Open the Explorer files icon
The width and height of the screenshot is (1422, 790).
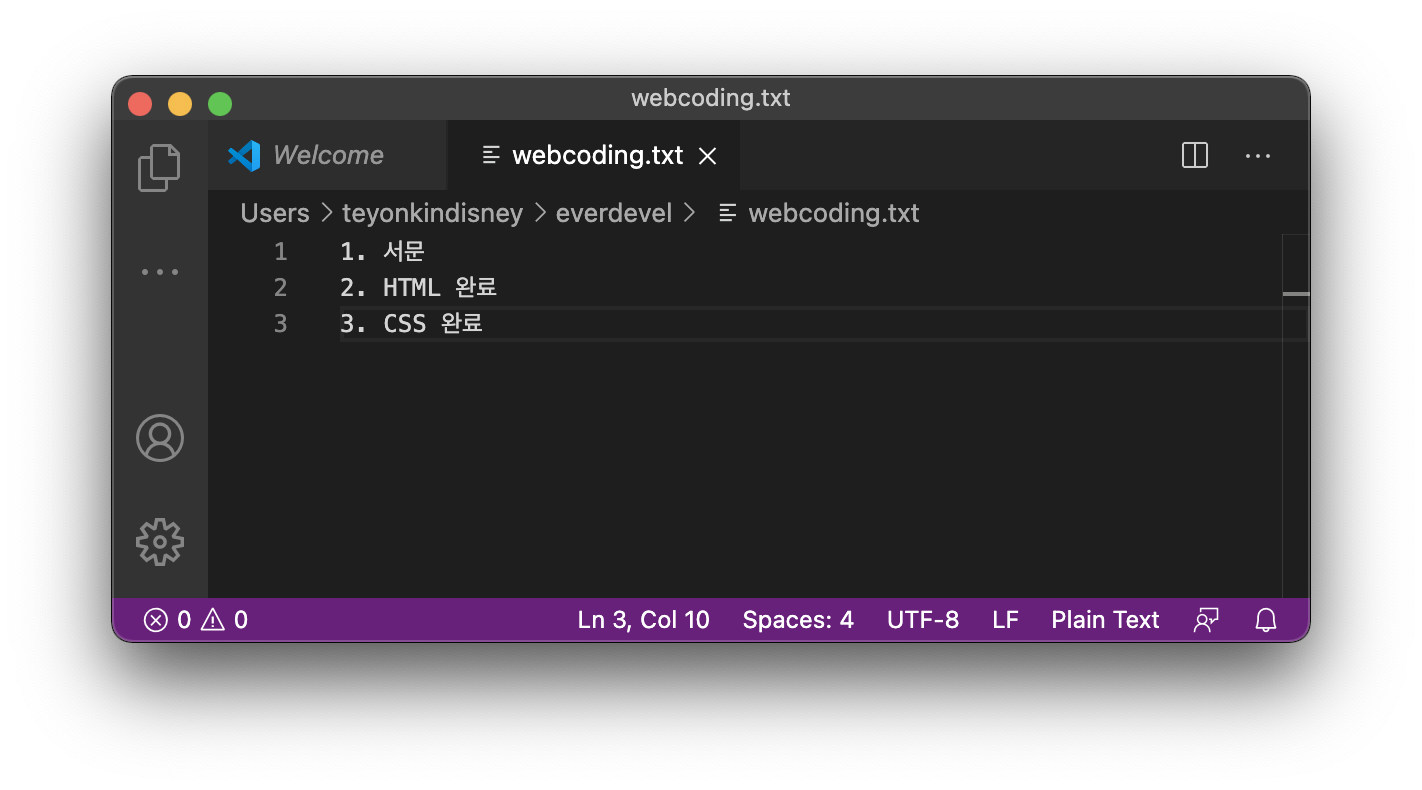[x=159, y=167]
